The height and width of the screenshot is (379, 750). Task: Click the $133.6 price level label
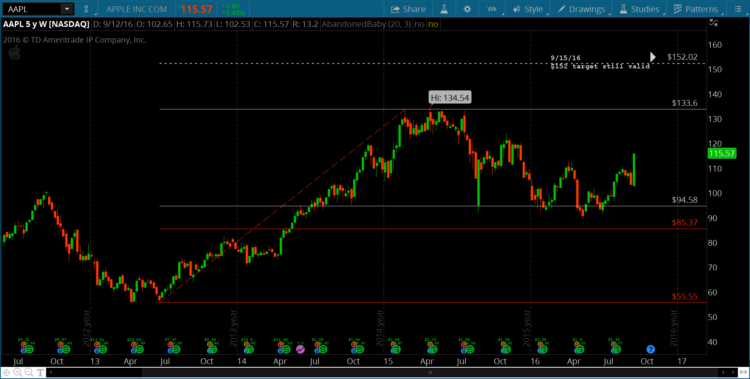684,103
